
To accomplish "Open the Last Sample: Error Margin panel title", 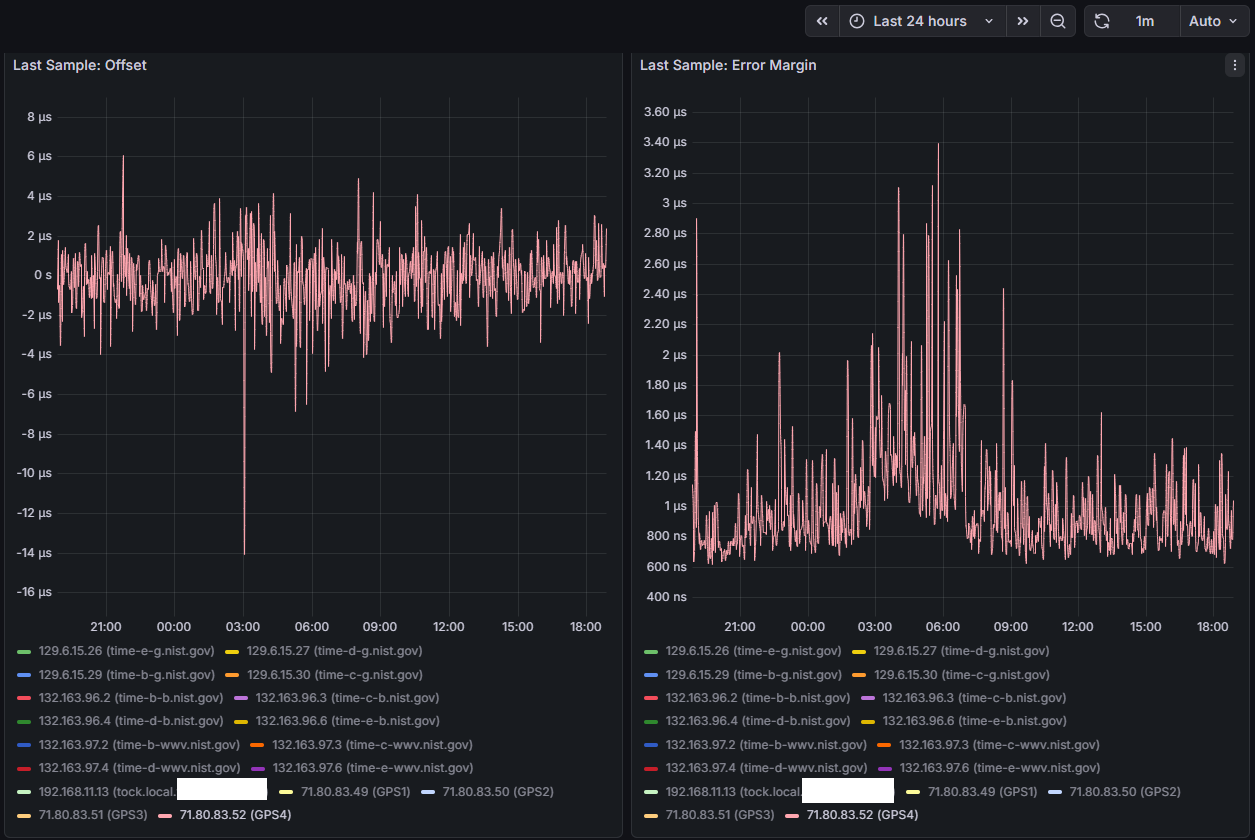I will [x=728, y=65].
